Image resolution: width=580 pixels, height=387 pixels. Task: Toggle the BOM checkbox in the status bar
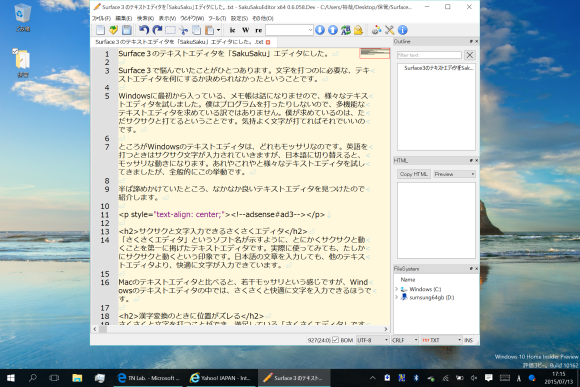(335, 340)
